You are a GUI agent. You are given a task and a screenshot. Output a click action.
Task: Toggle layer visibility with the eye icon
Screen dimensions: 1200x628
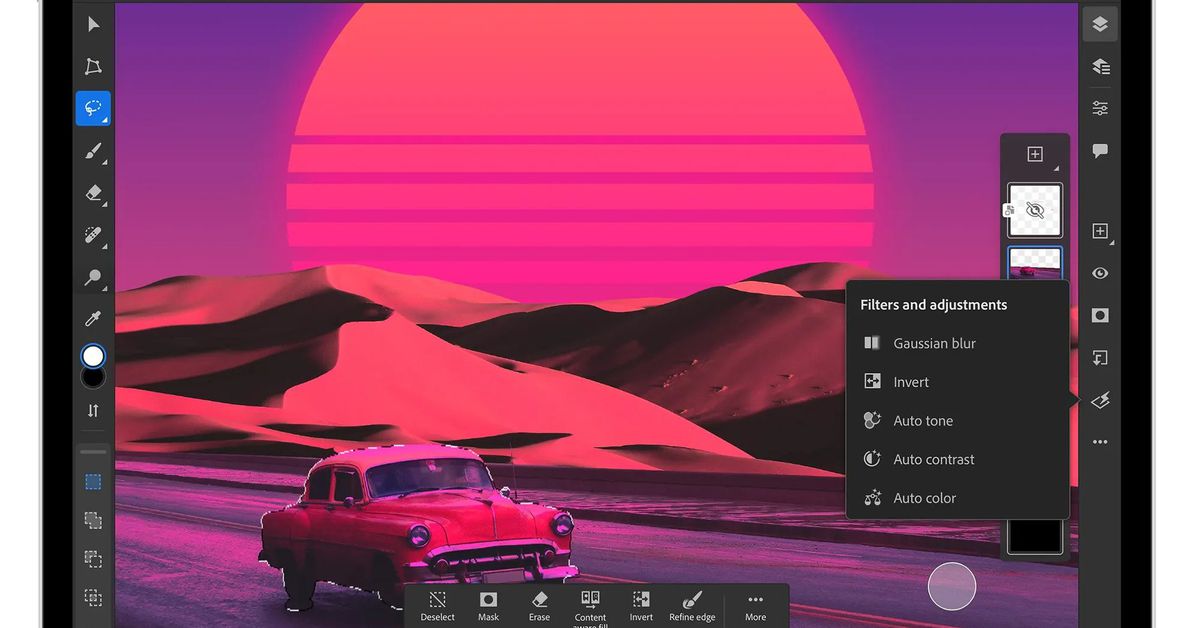point(1100,272)
